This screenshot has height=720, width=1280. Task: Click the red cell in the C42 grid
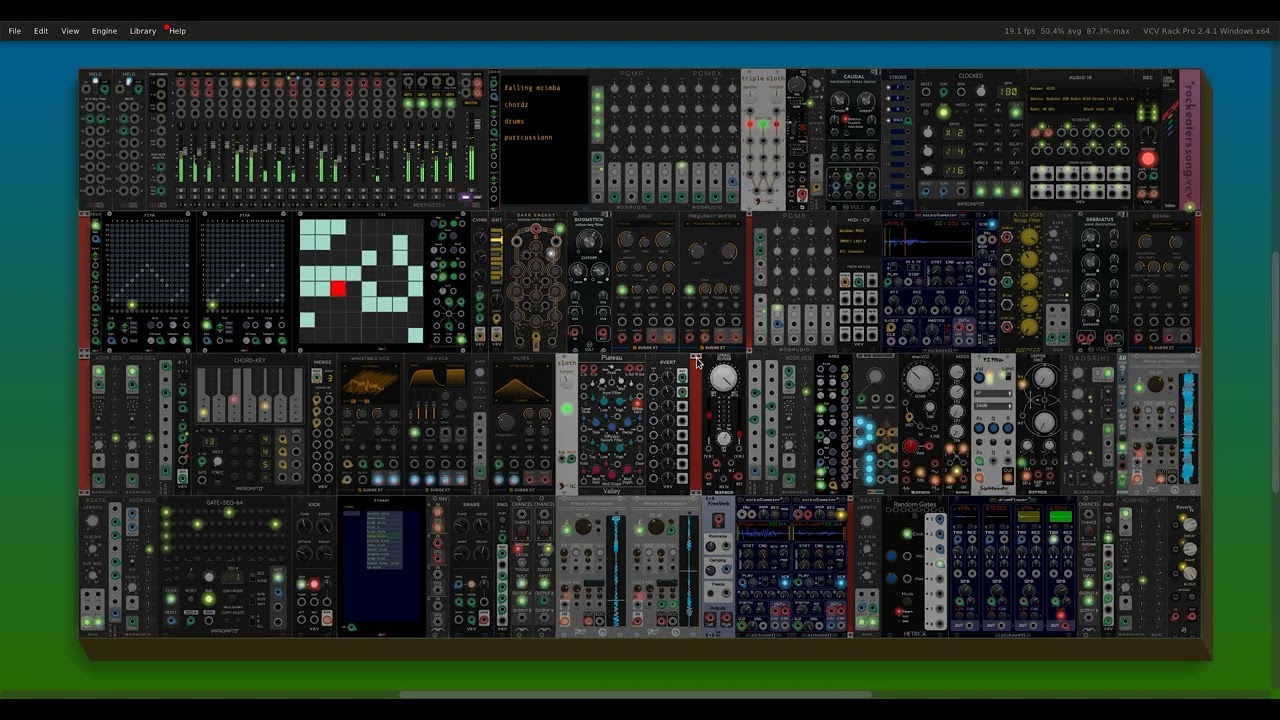(338, 289)
